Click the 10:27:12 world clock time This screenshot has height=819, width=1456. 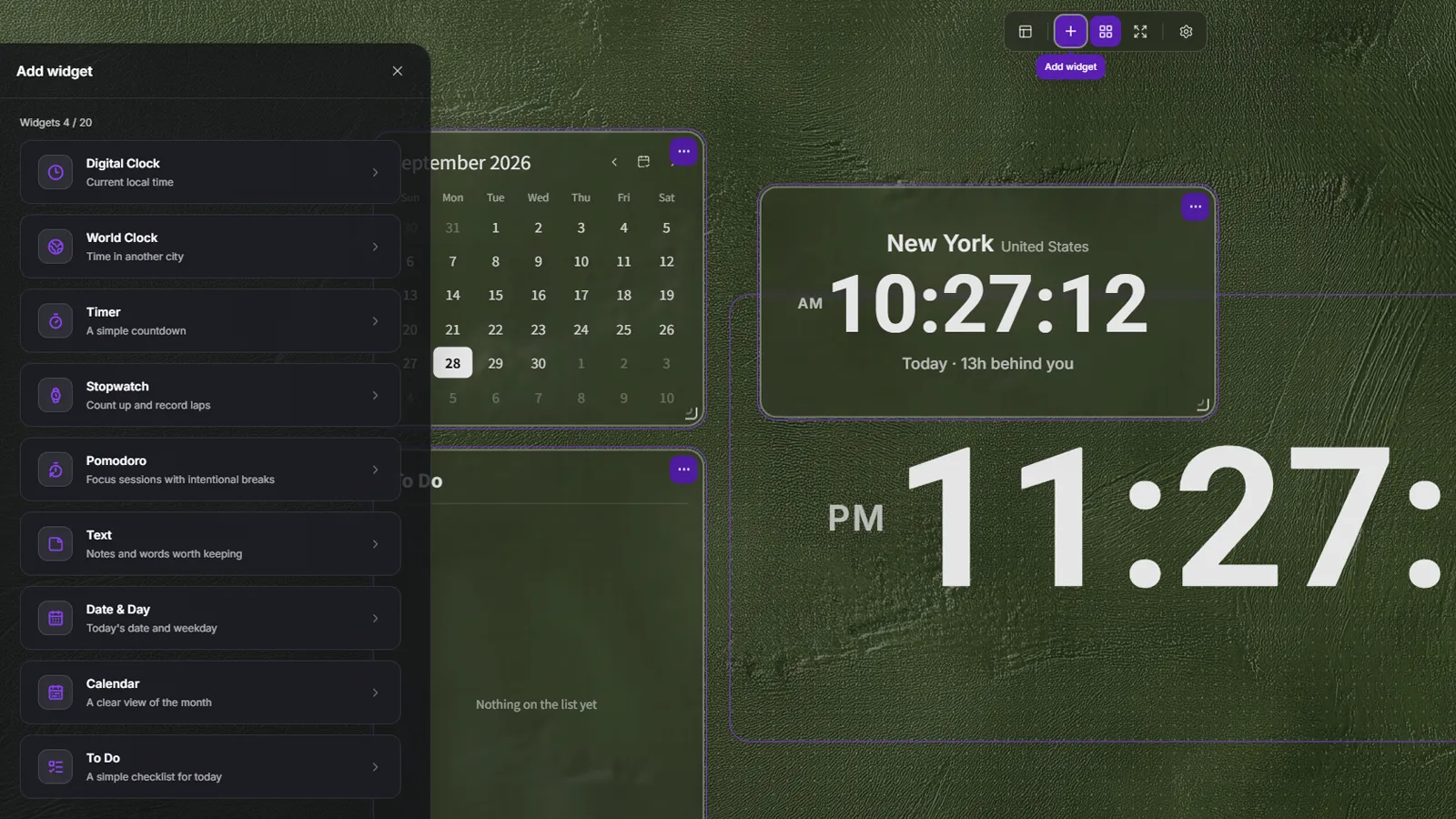point(988,304)
